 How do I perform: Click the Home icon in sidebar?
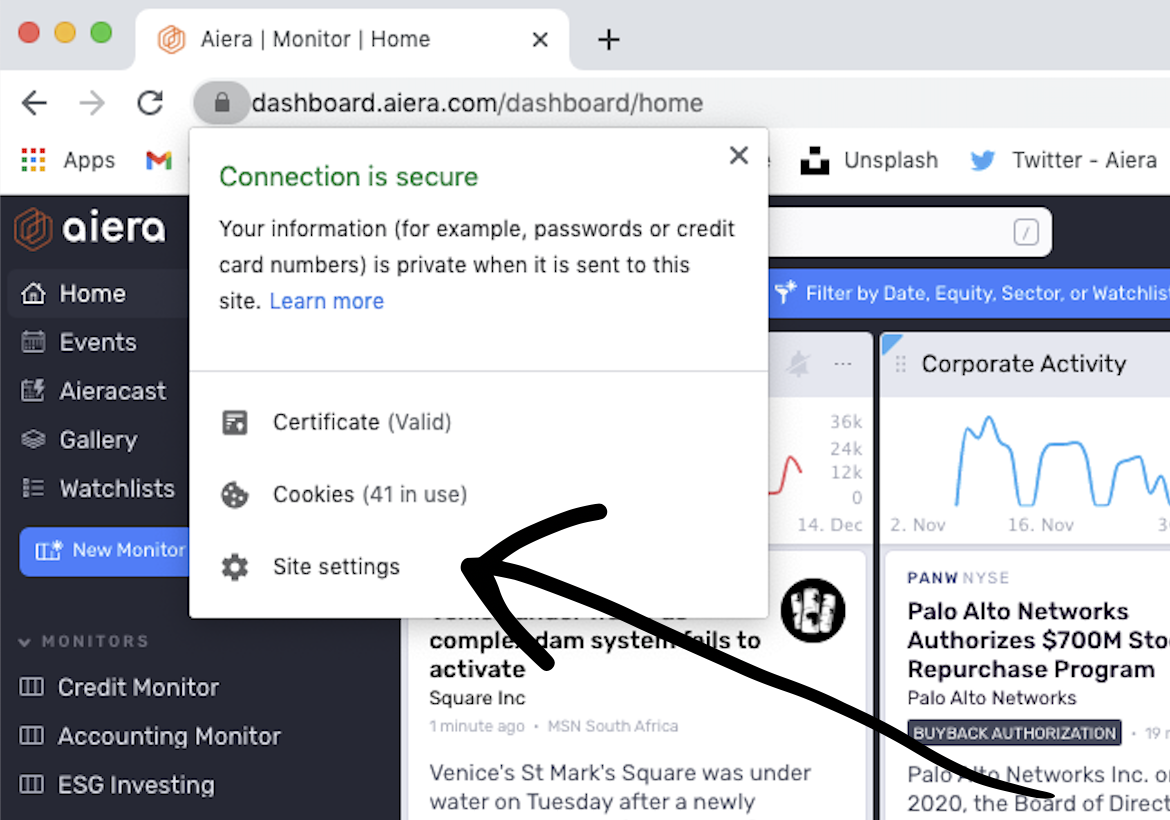pos(34,293)
